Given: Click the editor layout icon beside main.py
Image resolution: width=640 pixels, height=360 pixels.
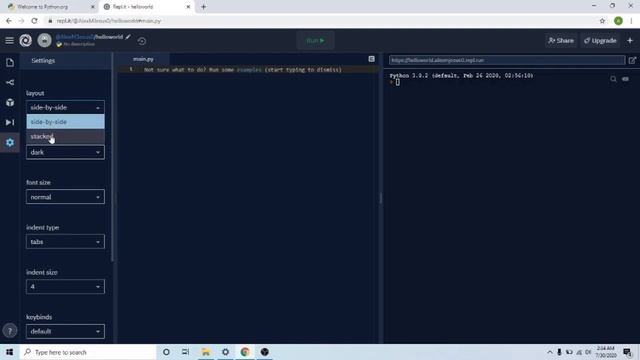Looking at the screenshot, I should [x=371, y=59].
